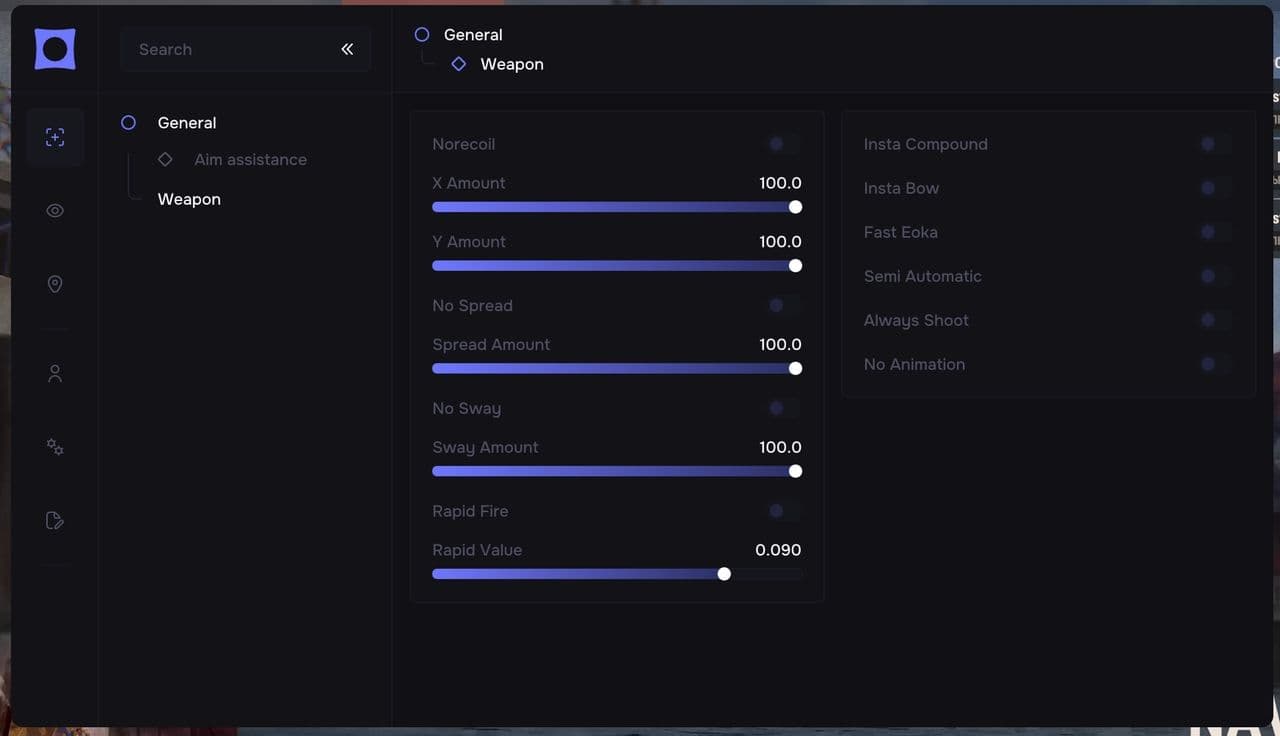Open Aim assistance tree item

[250, 159]
